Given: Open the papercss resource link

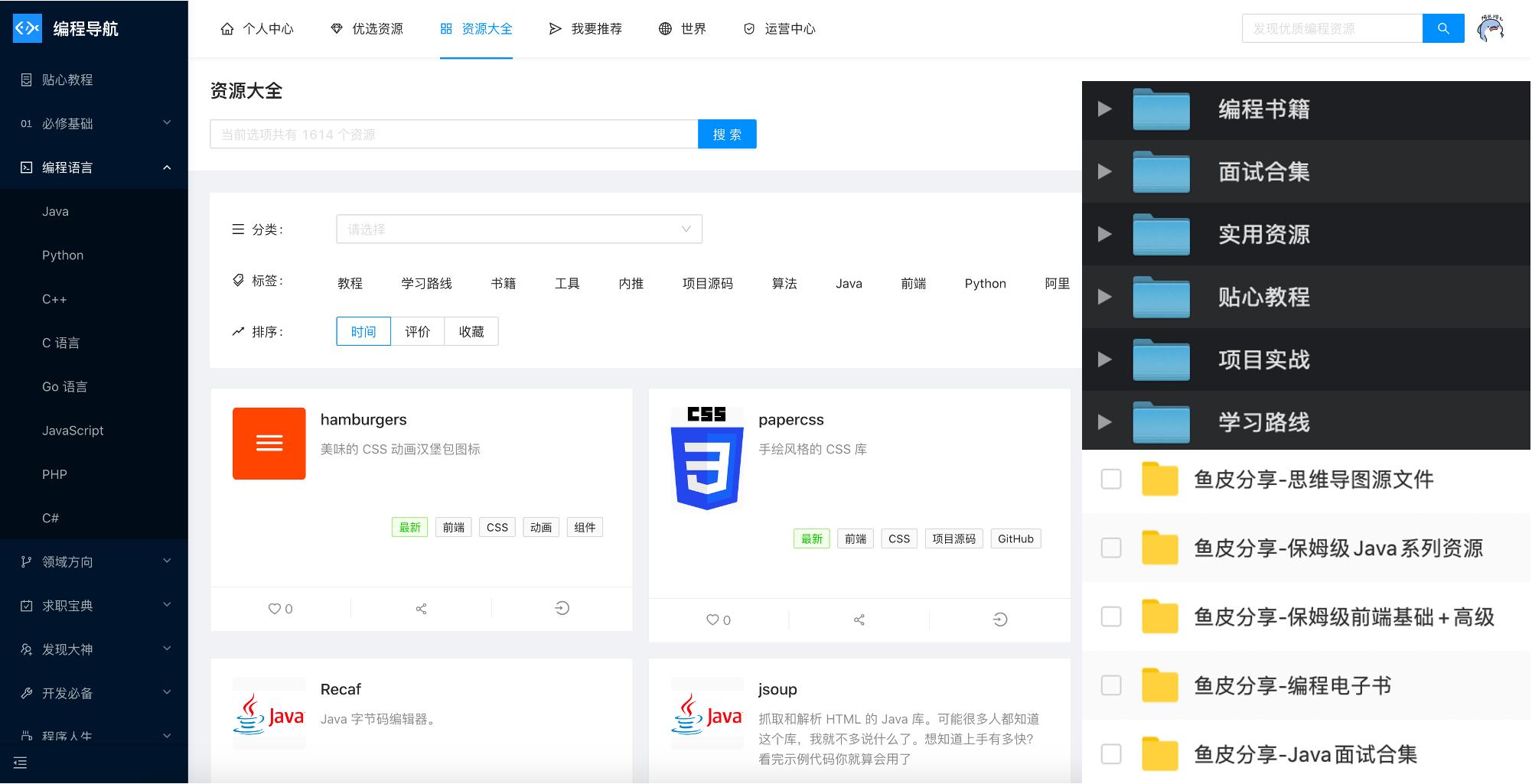Looking at the screenshot, I should click(790, 419).
